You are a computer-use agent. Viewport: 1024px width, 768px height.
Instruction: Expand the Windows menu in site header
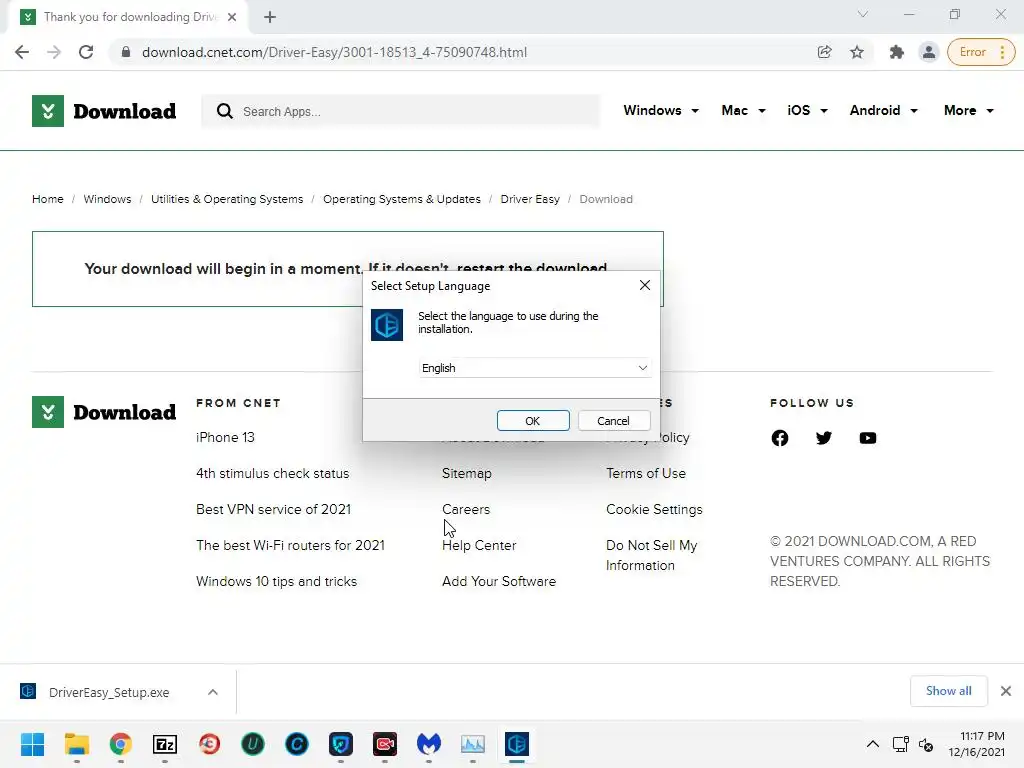661,110
